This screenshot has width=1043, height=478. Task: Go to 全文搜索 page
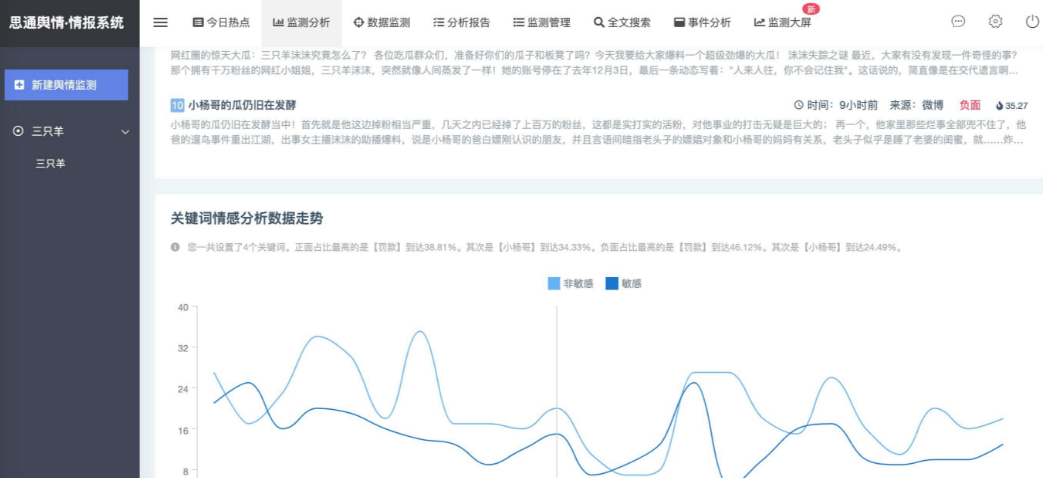[x=621, y=22]
